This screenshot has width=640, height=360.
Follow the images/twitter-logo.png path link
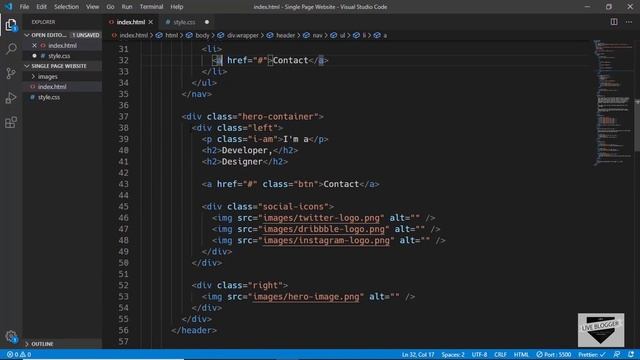coord(321,218)
